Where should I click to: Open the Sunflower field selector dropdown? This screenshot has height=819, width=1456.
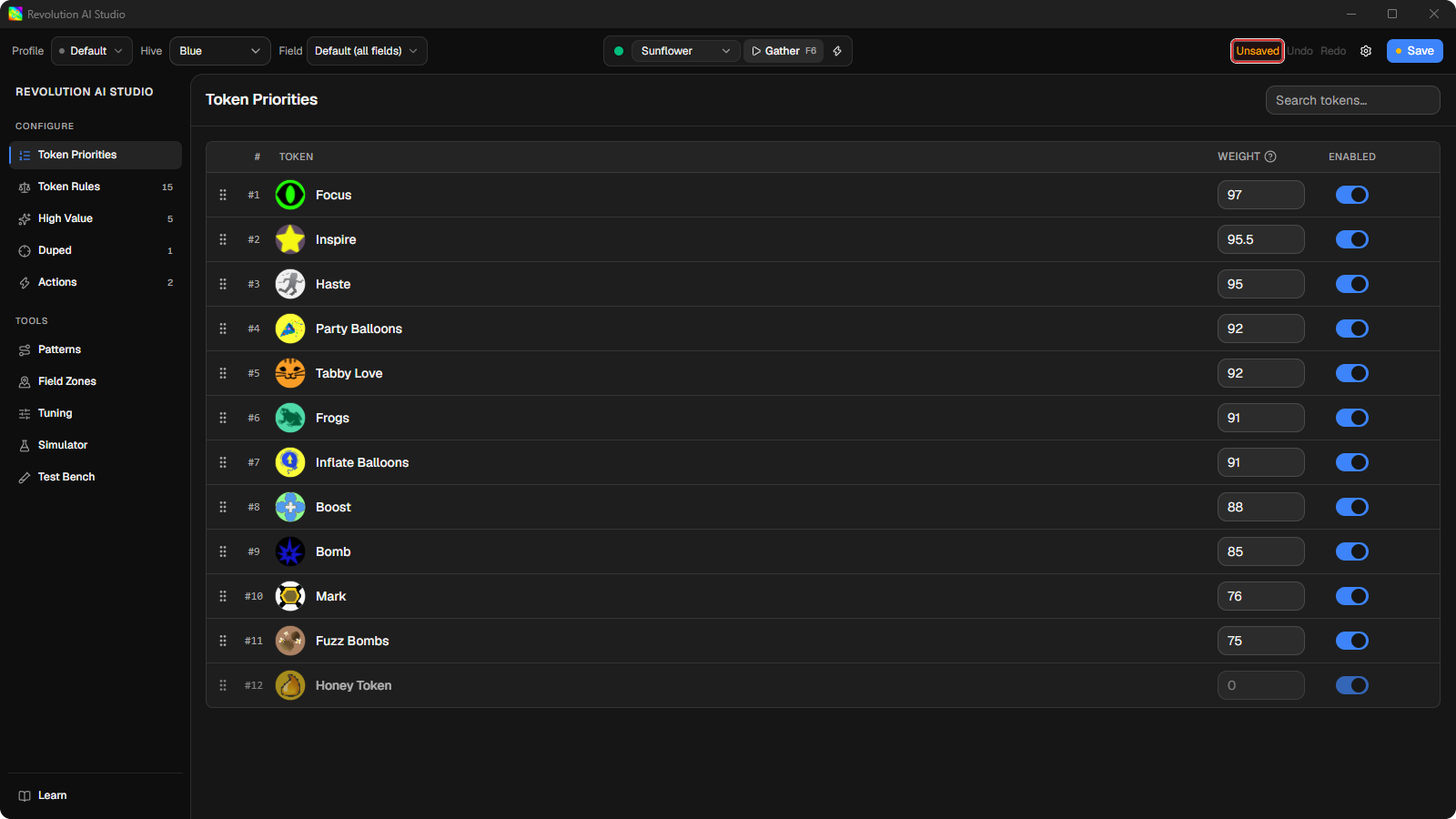(685, 51)
